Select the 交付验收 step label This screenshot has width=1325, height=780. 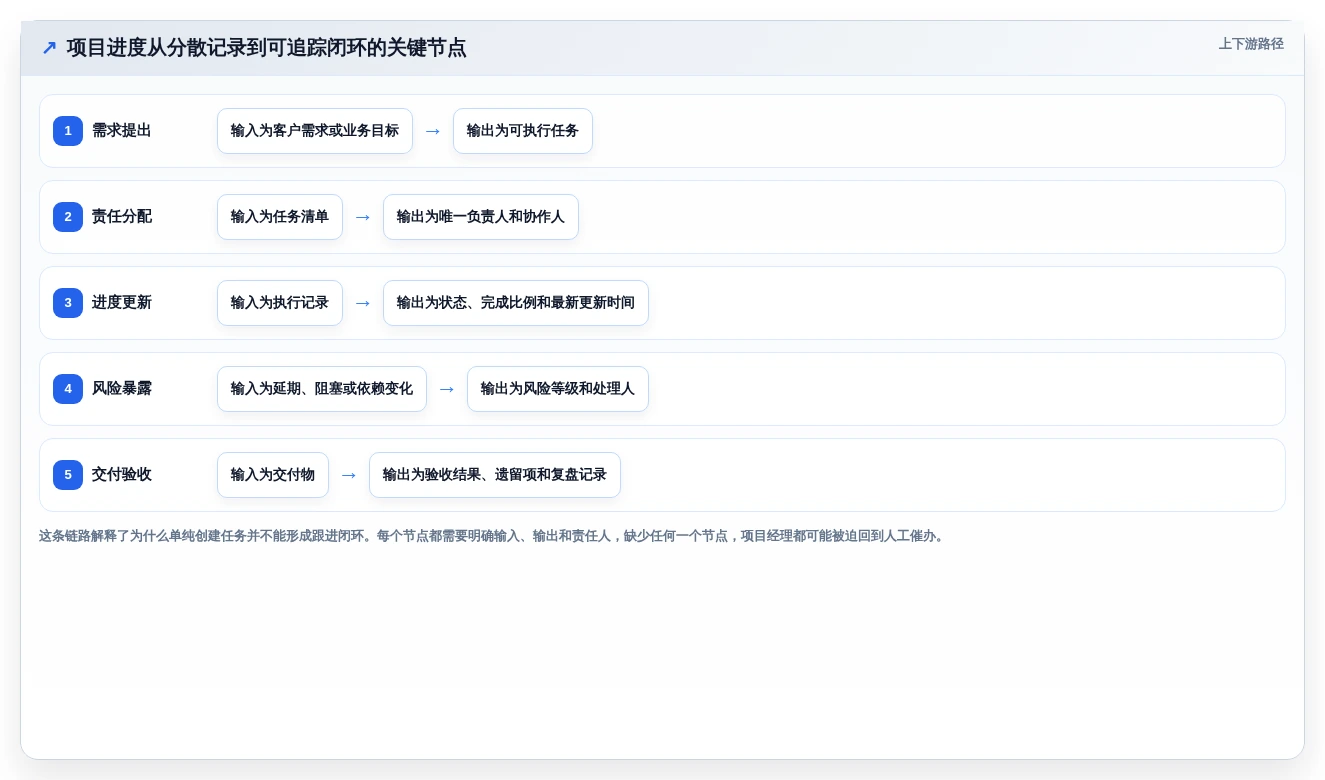coord(122,475)
